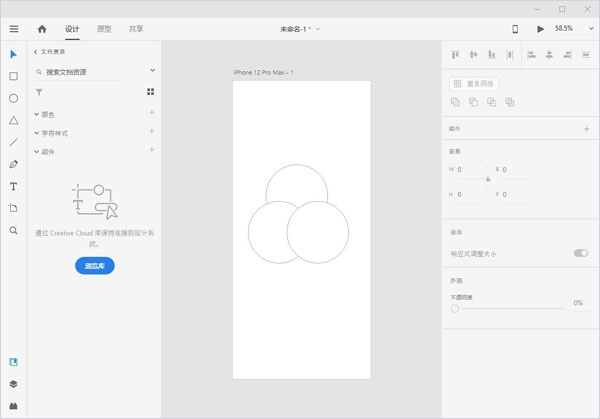Open the hamburger main menu
The image size is (600, 419).
[14, 29]
